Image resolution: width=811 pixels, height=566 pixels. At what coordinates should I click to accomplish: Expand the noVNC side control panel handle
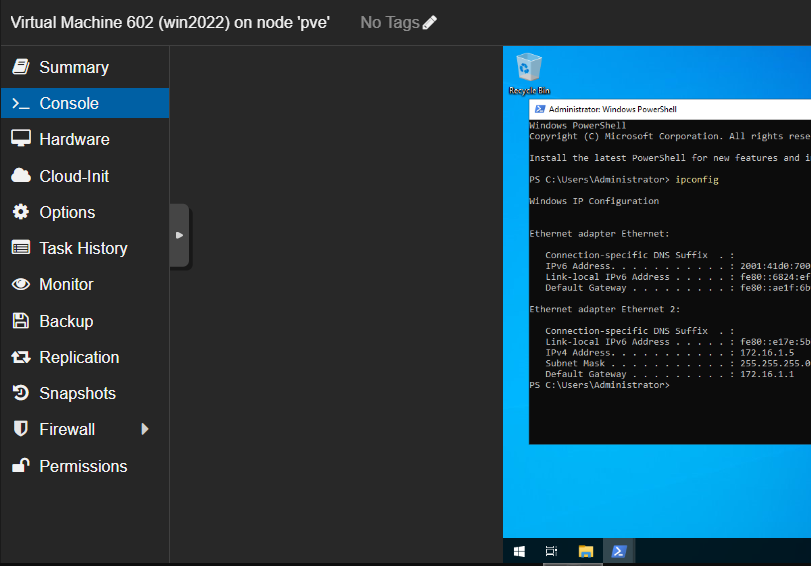pyautogui.click(x=179, y=235)
